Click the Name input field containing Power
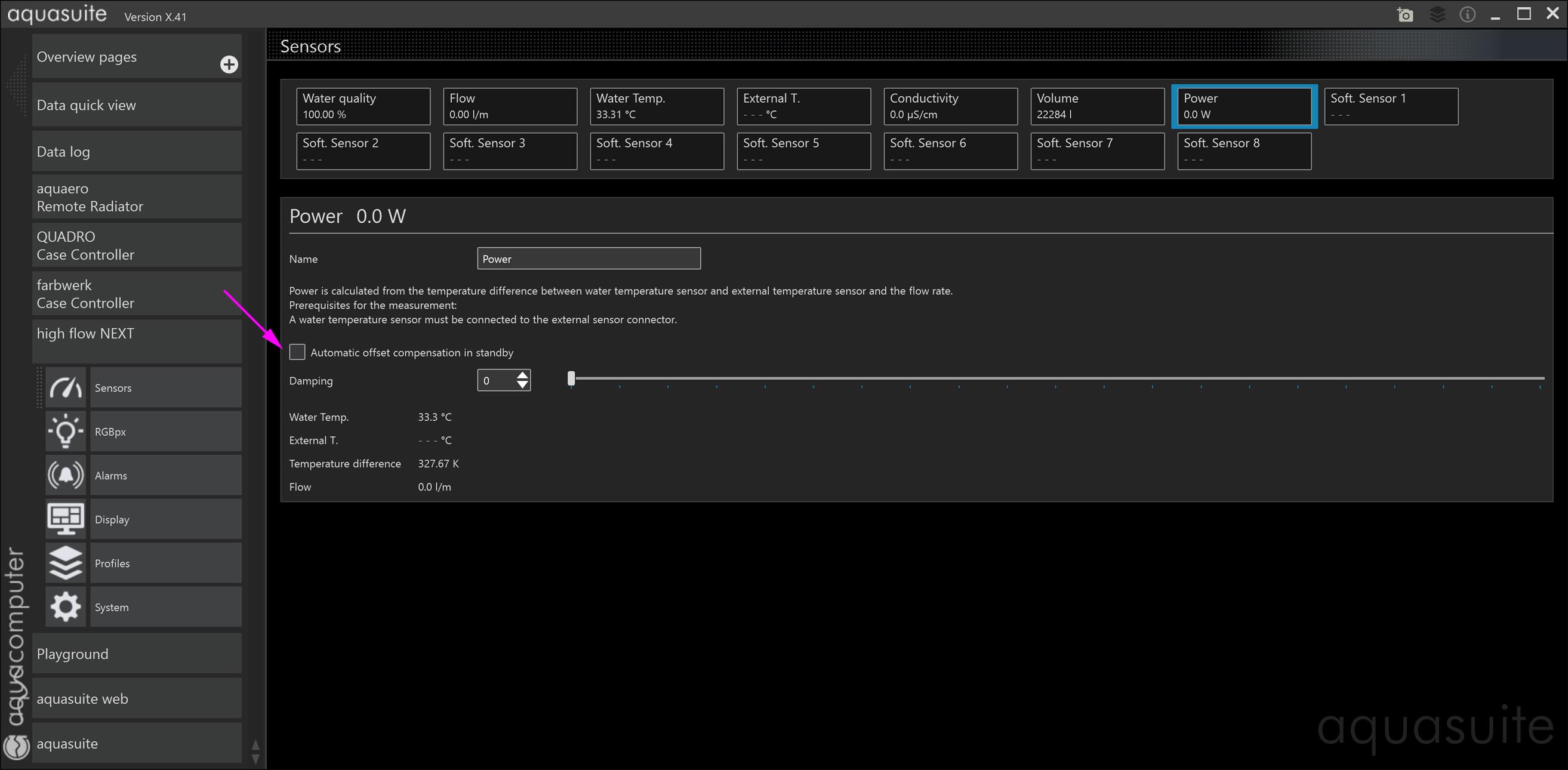1568x770 pixels. pos(588,258)
